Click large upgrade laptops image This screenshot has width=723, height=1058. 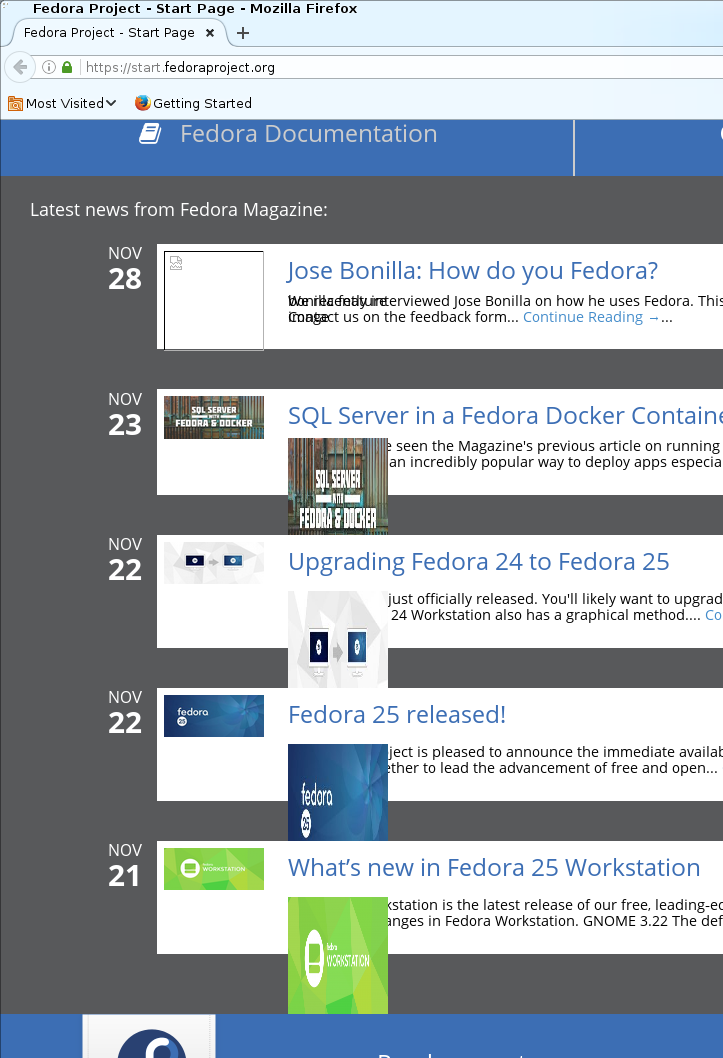click(338, 639)
